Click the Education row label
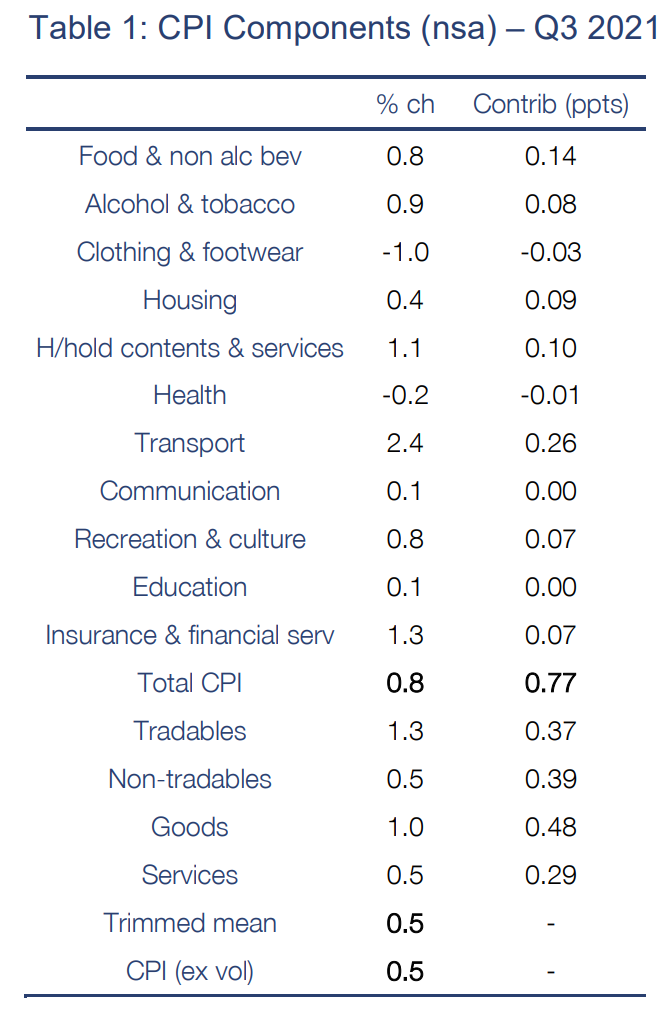The height and width of the screenshot is (1013, 668). tap(190, 587)
